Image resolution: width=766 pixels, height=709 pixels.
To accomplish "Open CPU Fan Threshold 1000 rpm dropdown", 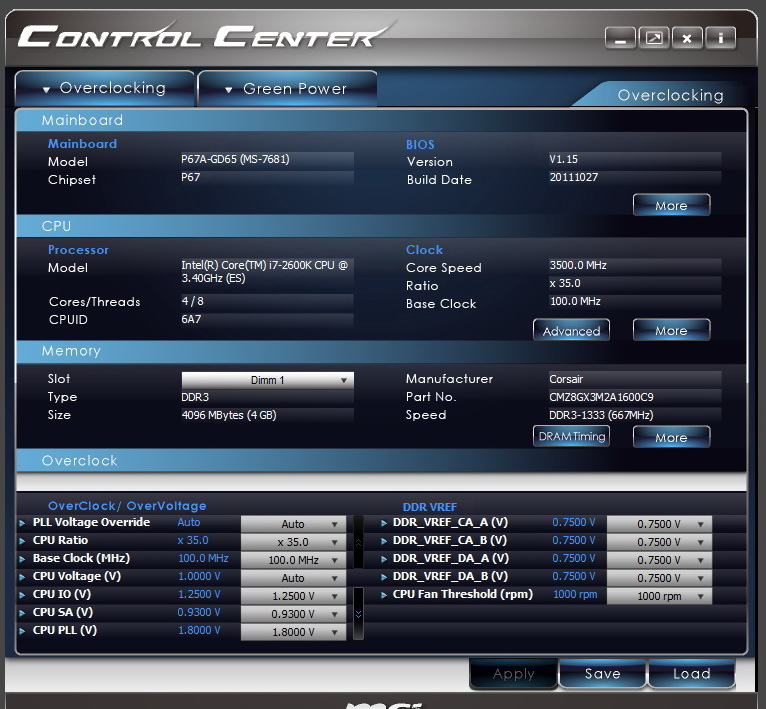I will point(659,597).
